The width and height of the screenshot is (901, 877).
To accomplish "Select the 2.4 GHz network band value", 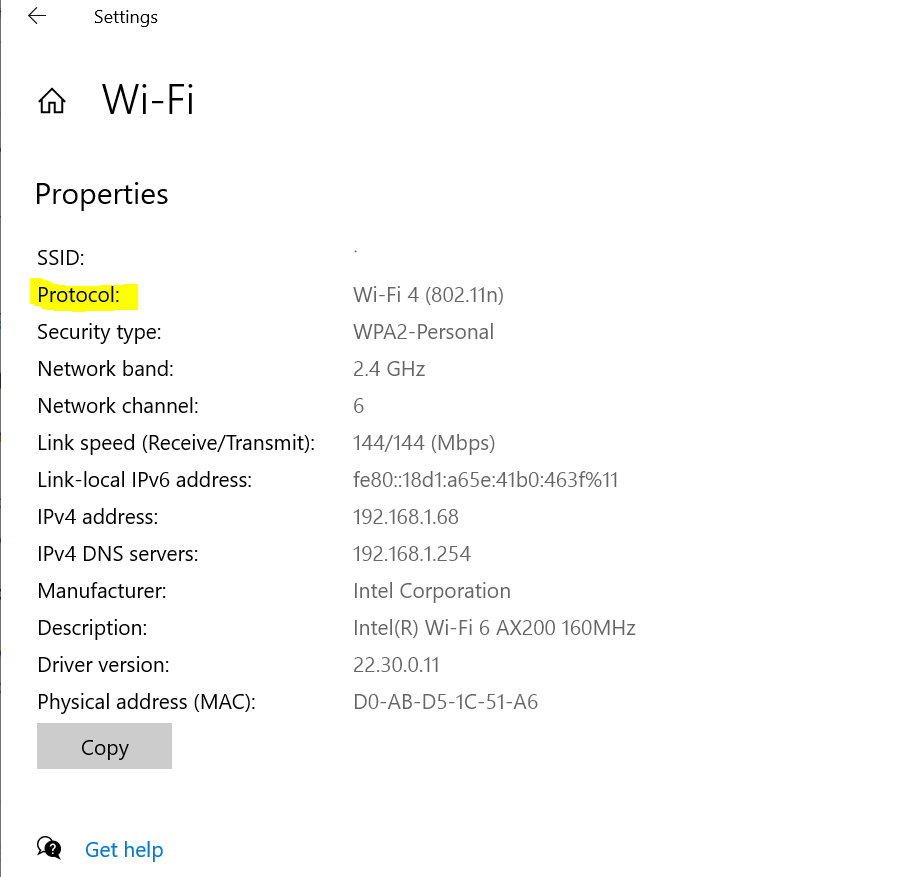I will [389, 369].
